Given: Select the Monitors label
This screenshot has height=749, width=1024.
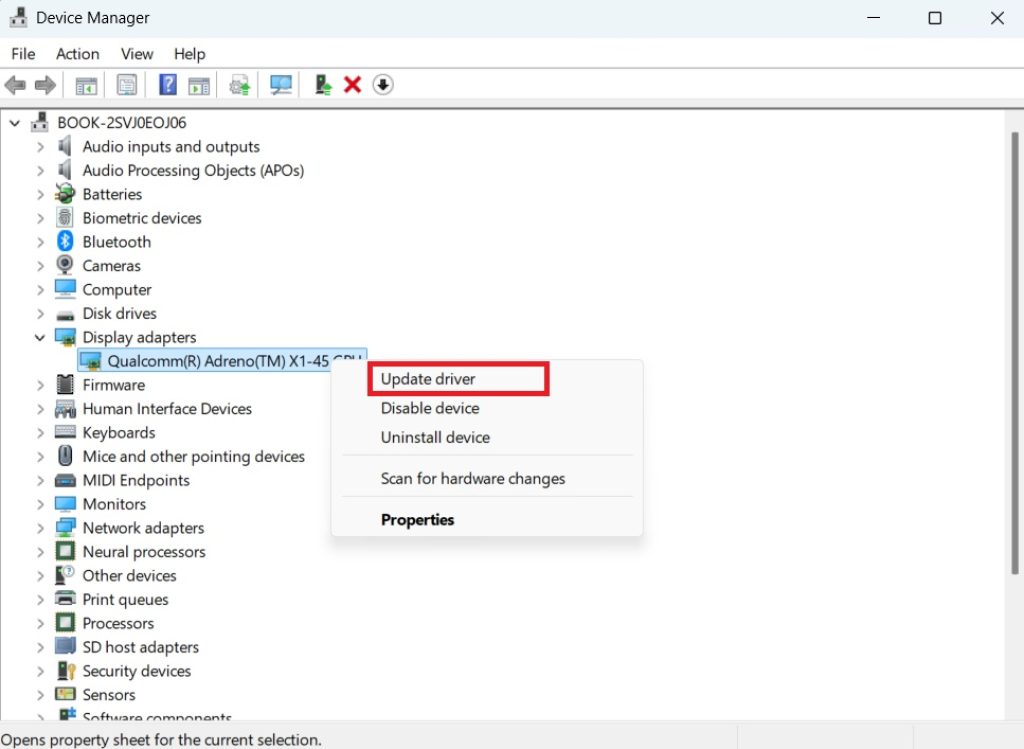Looking at the screenshot, I should pyautogui.click(x=114, y=504).
